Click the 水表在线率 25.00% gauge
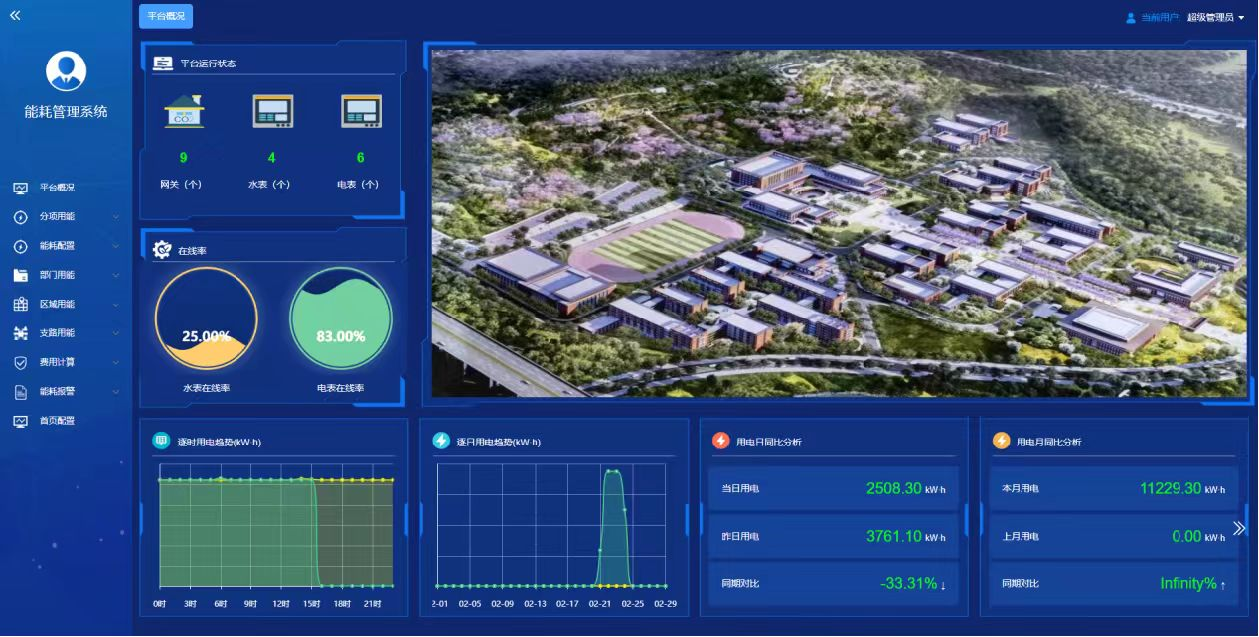Viewport: 1259px width, 637px height. (x=206, y=319)
